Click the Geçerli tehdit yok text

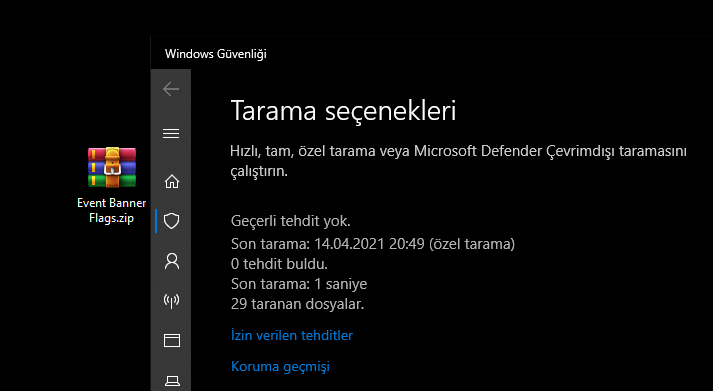(291, 221)
